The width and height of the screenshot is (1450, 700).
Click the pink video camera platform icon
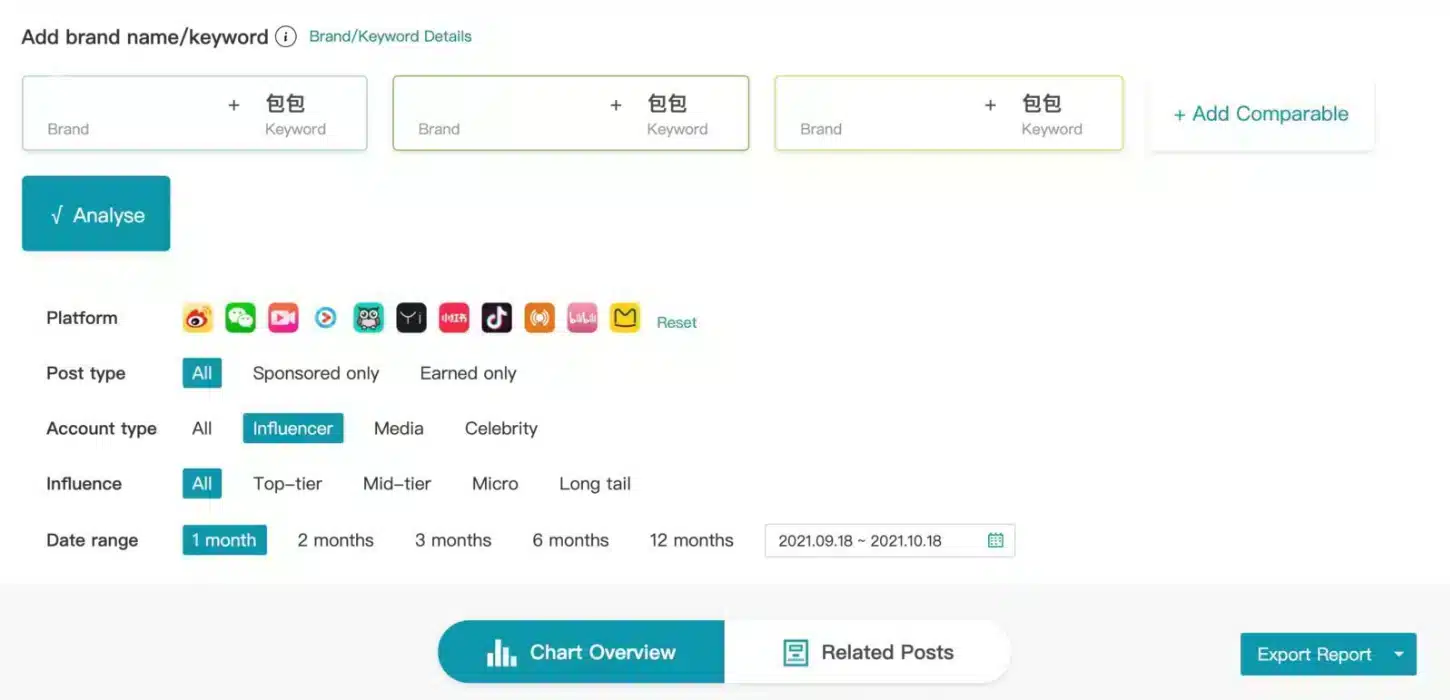(283, 318)
